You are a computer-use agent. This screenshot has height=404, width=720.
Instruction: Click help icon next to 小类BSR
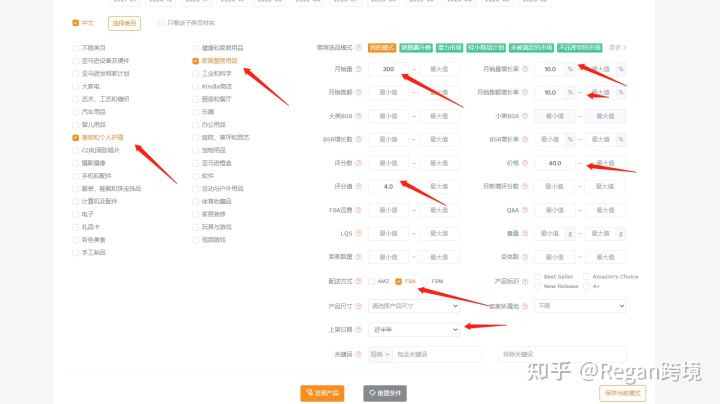[525, 116]
